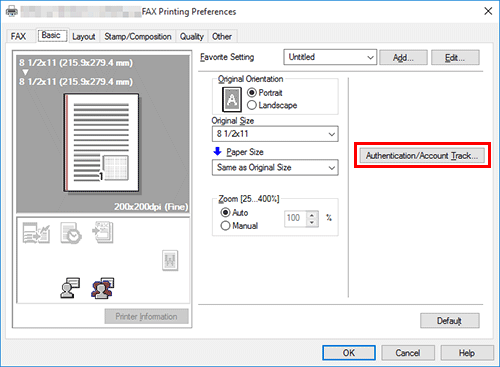Open the Favorite Setting dropdown
The image size is (500, 367).
tap(330, 57)
